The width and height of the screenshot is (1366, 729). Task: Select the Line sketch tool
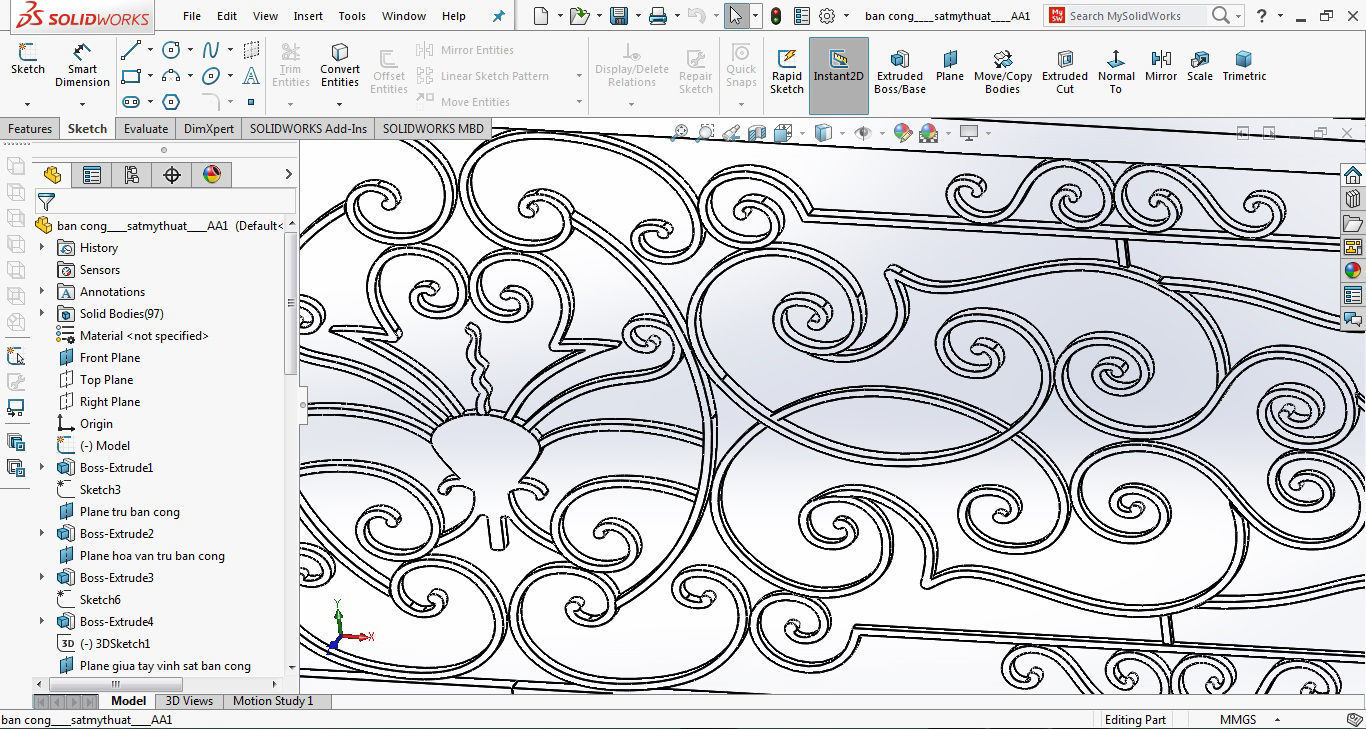pos(131,50)
